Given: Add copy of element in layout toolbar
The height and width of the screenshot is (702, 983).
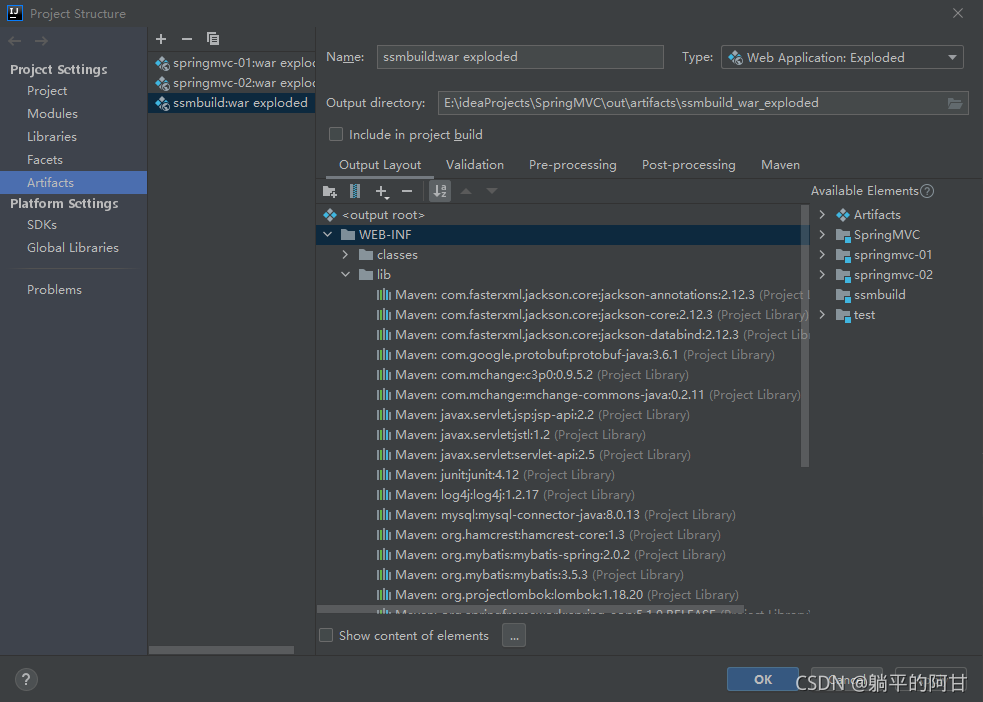Looking at the screenshot, I should point(382,191).
